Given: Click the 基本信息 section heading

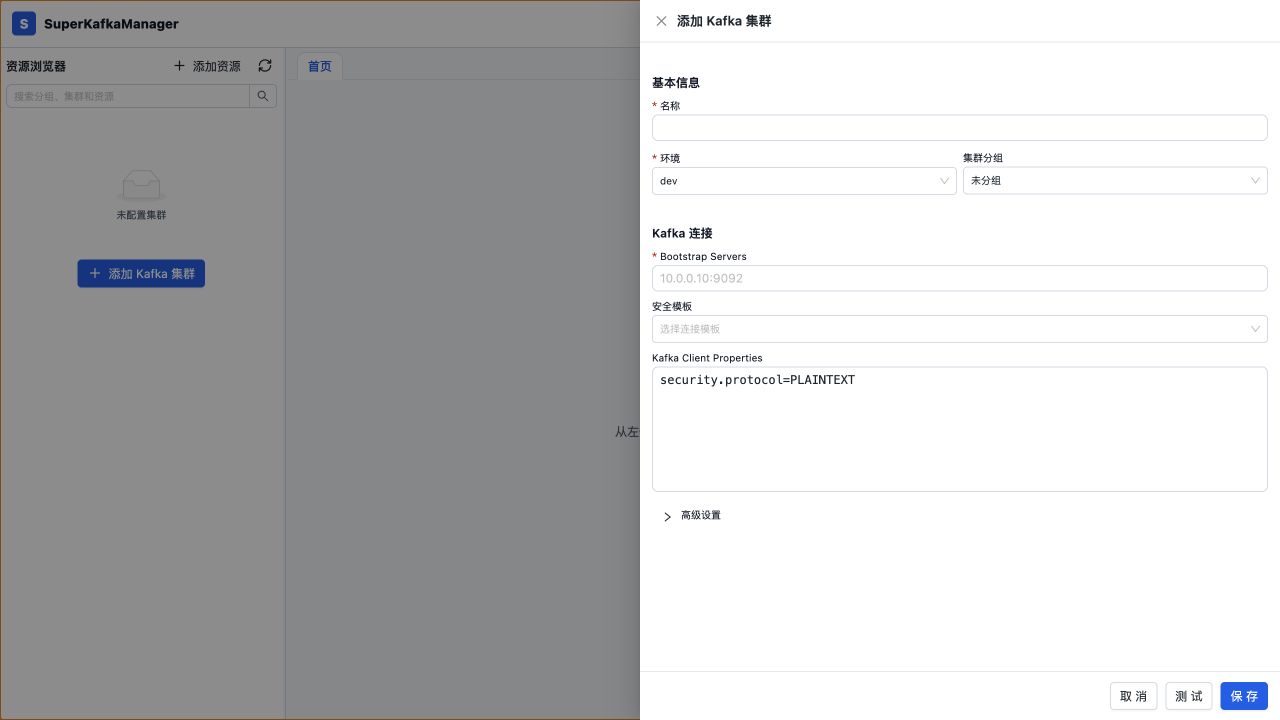Looking at the screenshot, I should pos(676,83).
